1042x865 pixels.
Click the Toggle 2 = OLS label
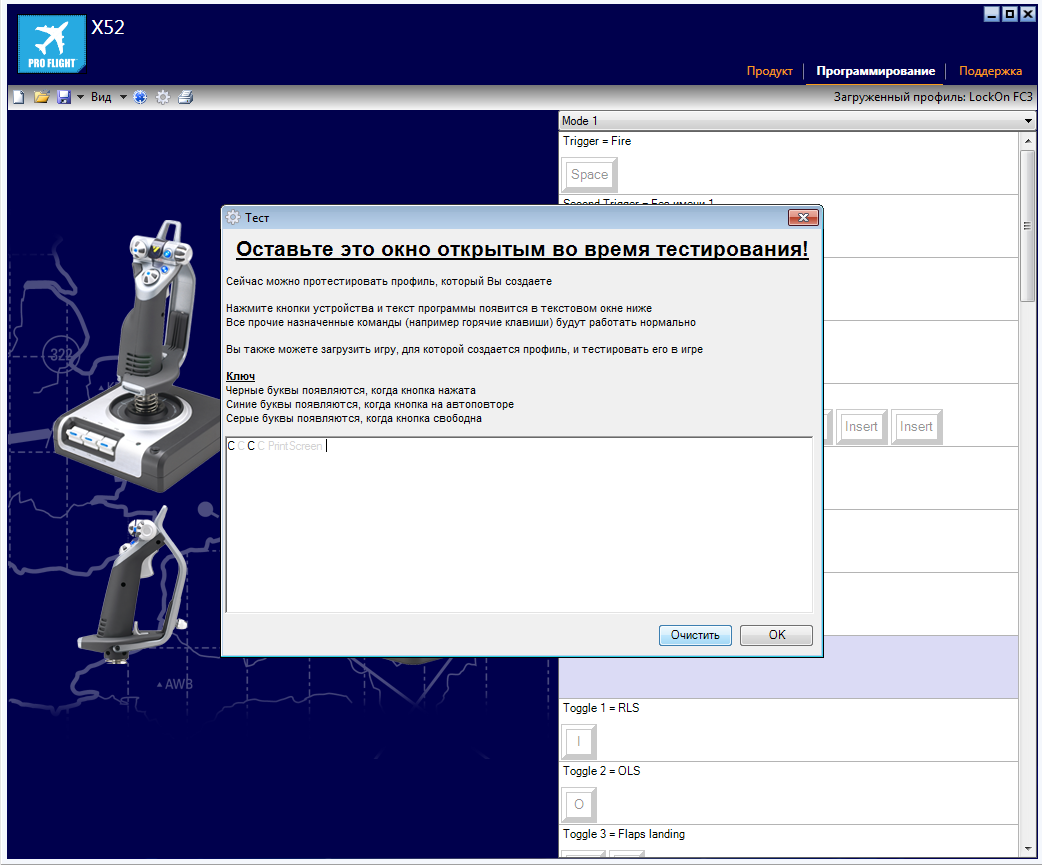point(601,771)
